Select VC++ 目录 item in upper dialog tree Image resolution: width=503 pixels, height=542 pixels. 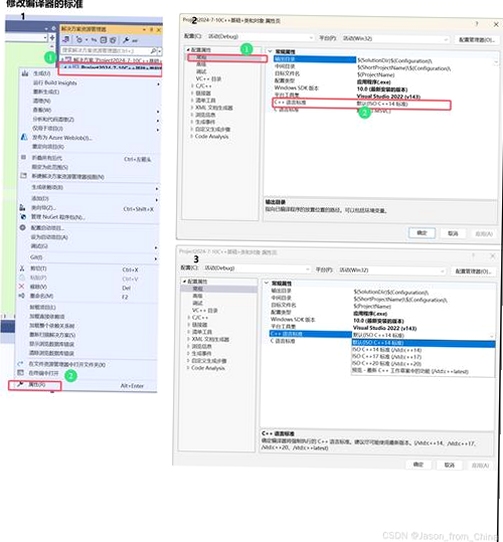click(208, 79)
